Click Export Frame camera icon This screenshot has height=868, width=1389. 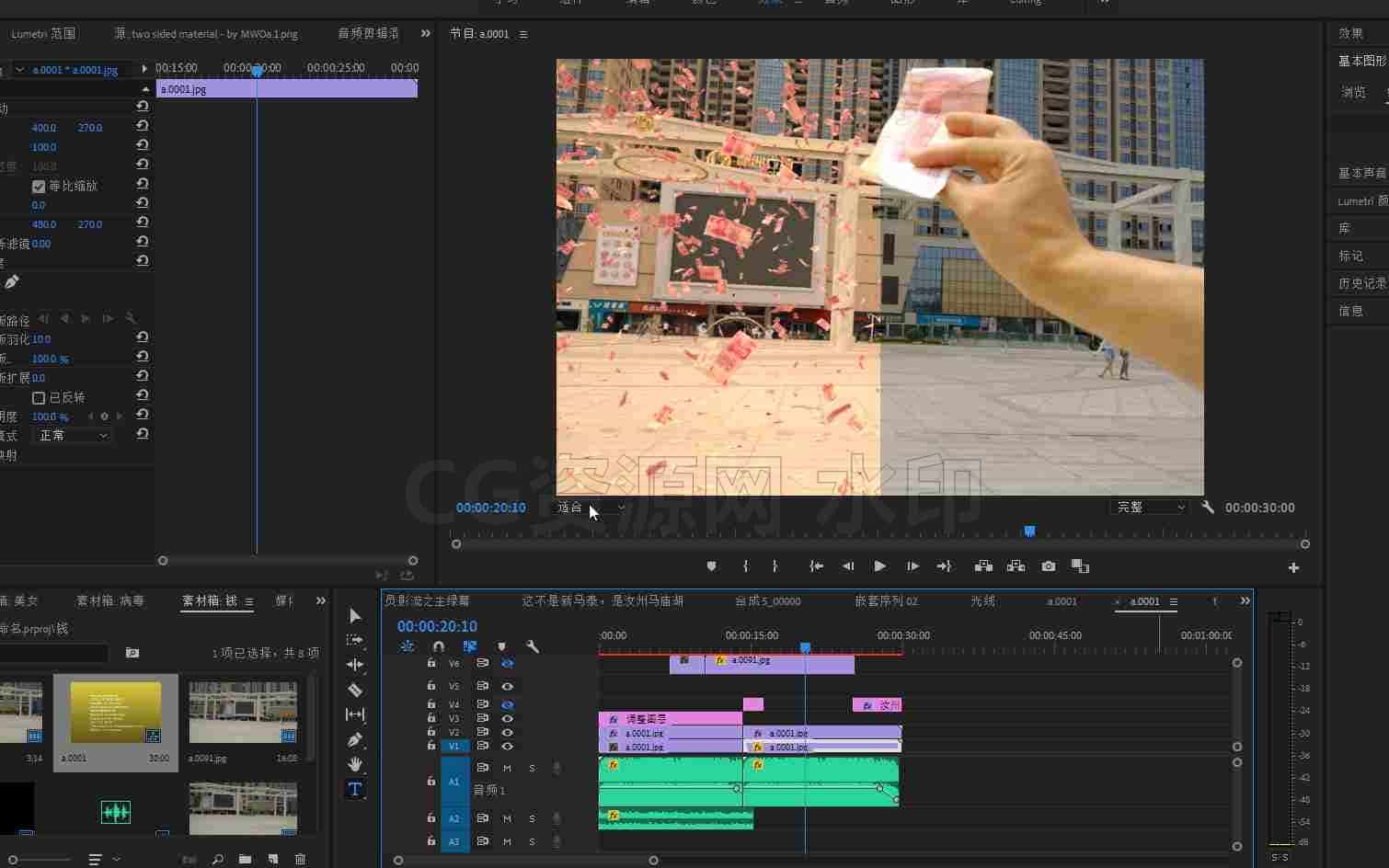pyautogui.click(x=1049, y=566)
